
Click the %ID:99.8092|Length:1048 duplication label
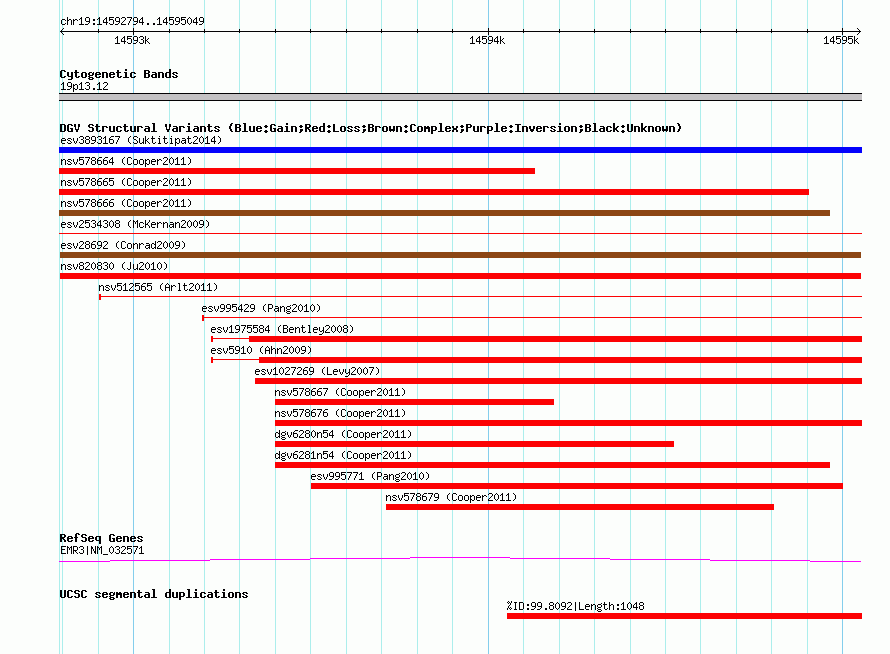576,606
